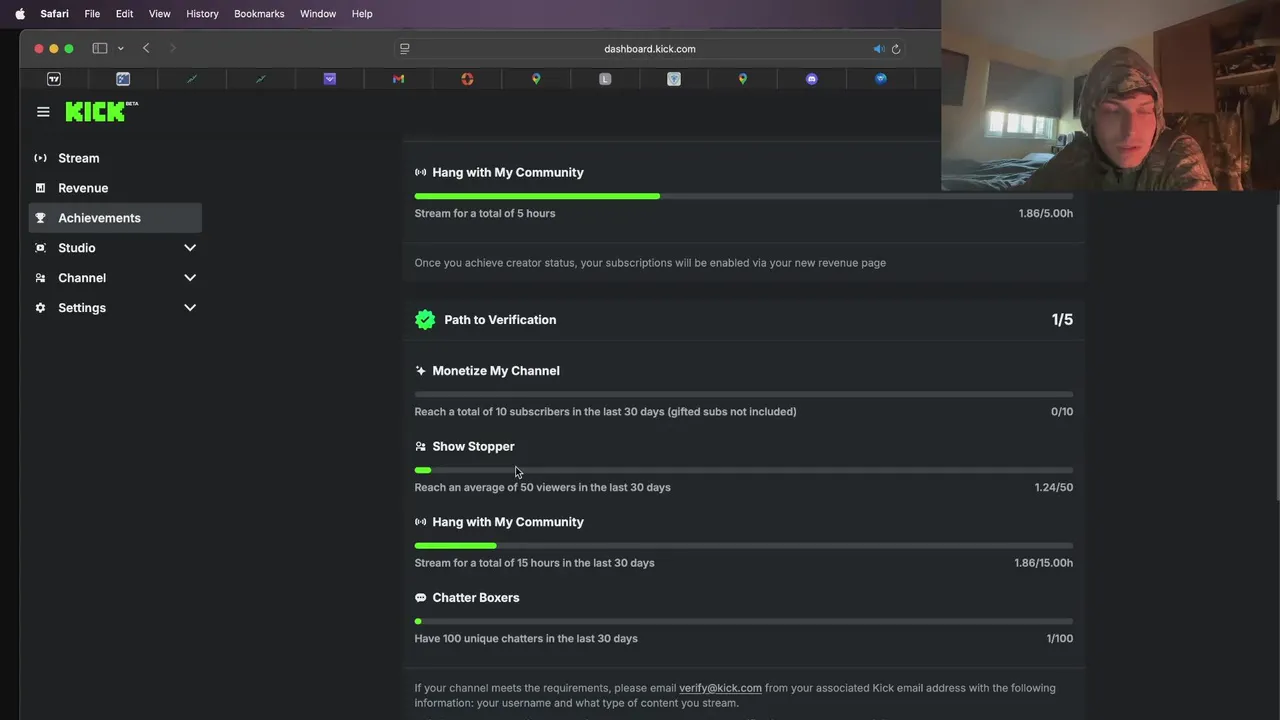Screen dimensions: 1280x720
Task: Toggle the Safari sidebar button
Action: click(100, 48)
